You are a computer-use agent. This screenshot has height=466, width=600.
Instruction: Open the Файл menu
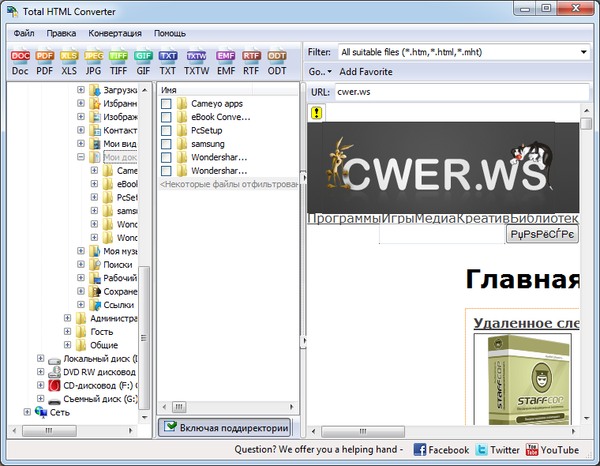point(24,33)
